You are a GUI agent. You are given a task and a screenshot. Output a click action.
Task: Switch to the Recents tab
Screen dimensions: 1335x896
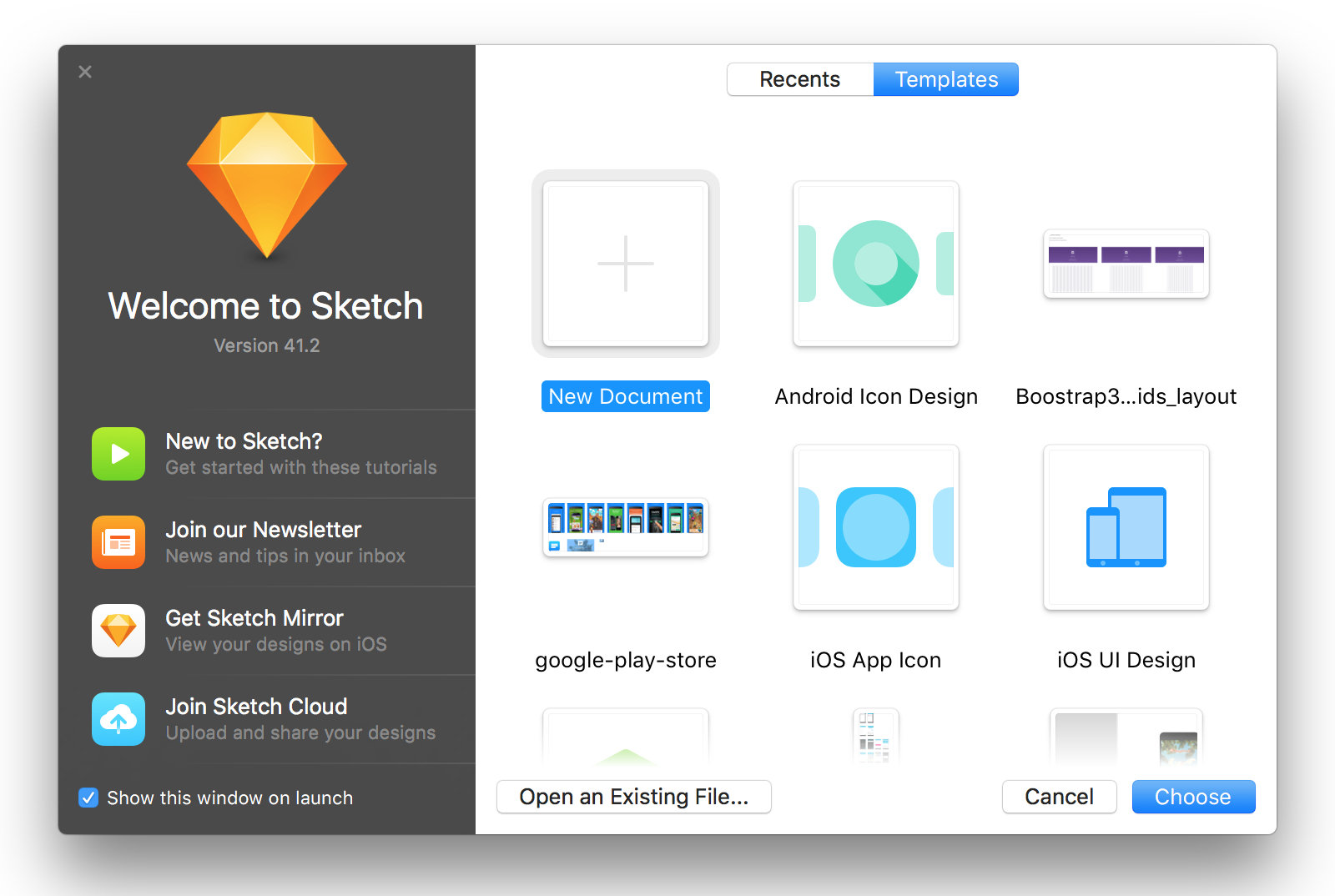[799, 79]
